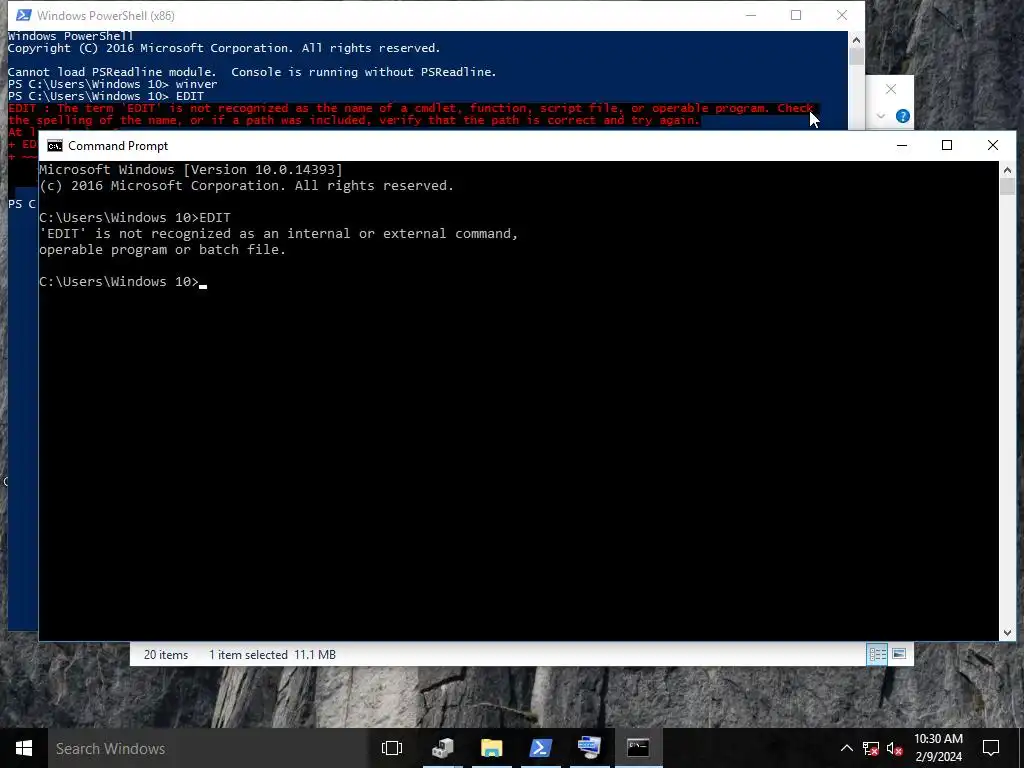Switch Explorer to large icons view
Image resolution: width=1024 pixels, height=768 pixels.
point(899,654)
